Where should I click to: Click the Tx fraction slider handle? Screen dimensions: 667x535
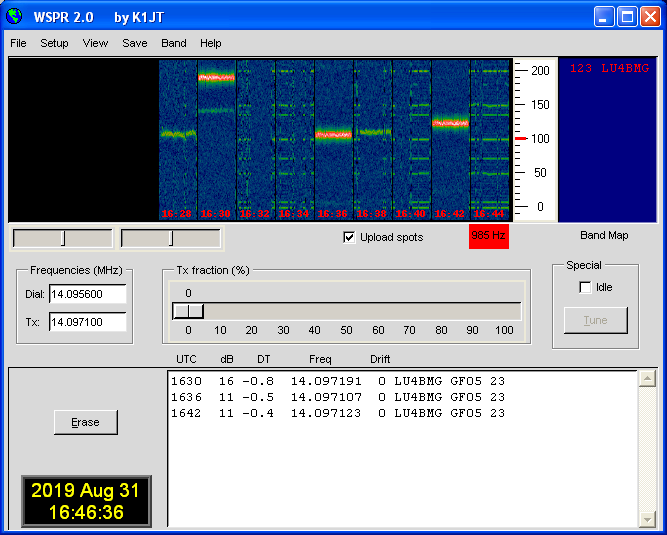click(x=188, y=311)
